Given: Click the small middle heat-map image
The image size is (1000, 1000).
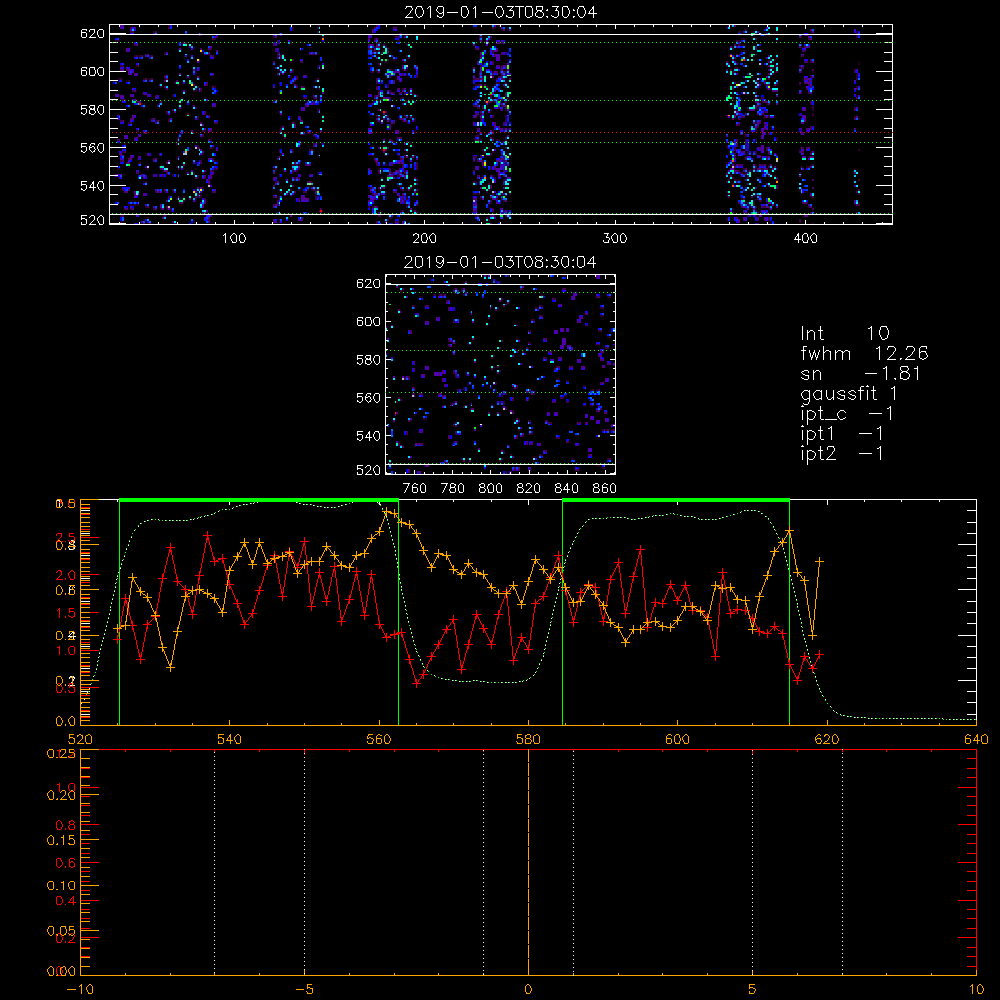Looking at the screenshot, I should click(501, 374).
